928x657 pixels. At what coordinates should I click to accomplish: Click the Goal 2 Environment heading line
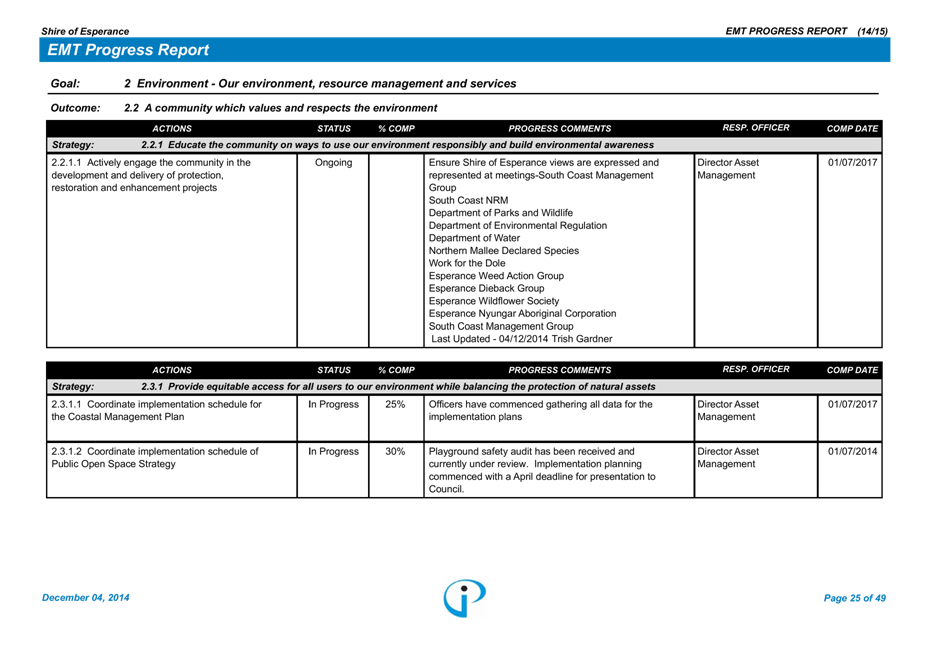tap(320, 84)
